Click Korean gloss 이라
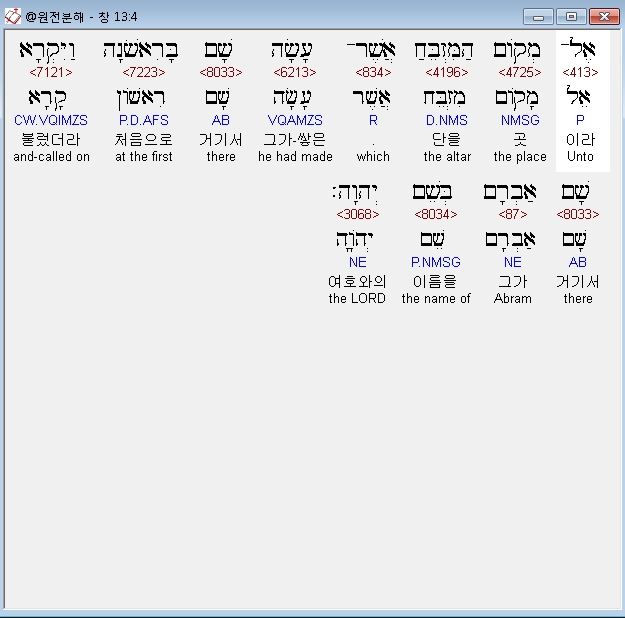Viewport: 625px width, 618px height. [x=580, y=140]
